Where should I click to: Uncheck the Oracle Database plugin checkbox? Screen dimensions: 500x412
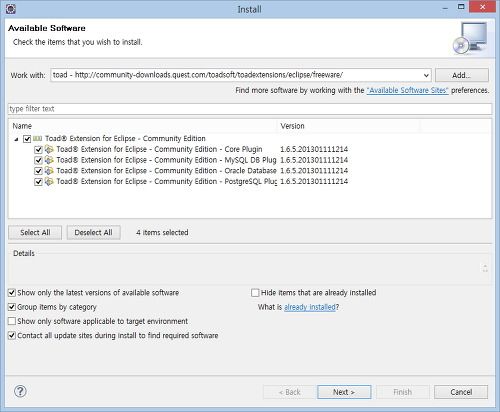pyautogui.click(x=38, y=171)
